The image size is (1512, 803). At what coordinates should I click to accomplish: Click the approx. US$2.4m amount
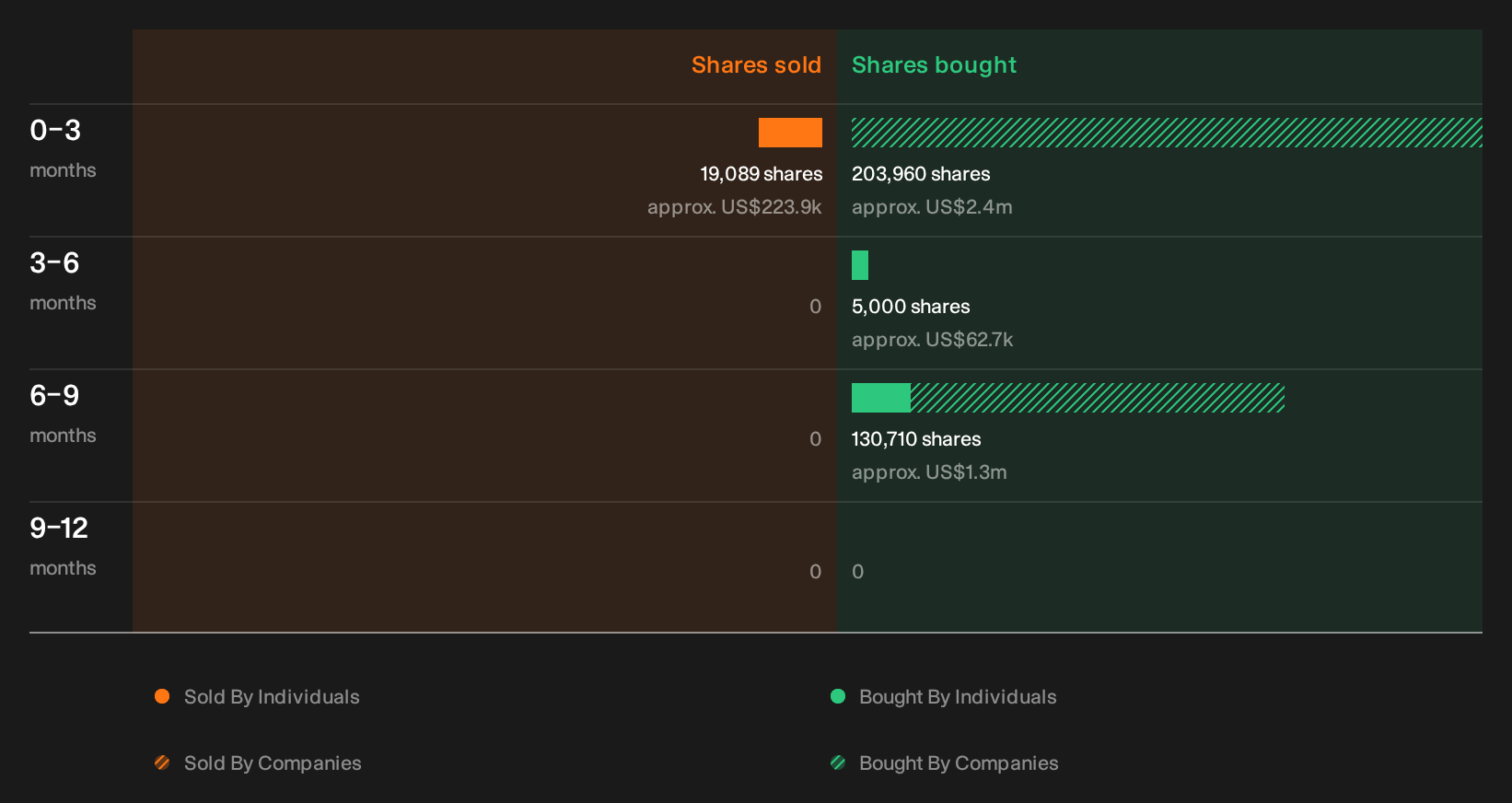coord(932,207)
